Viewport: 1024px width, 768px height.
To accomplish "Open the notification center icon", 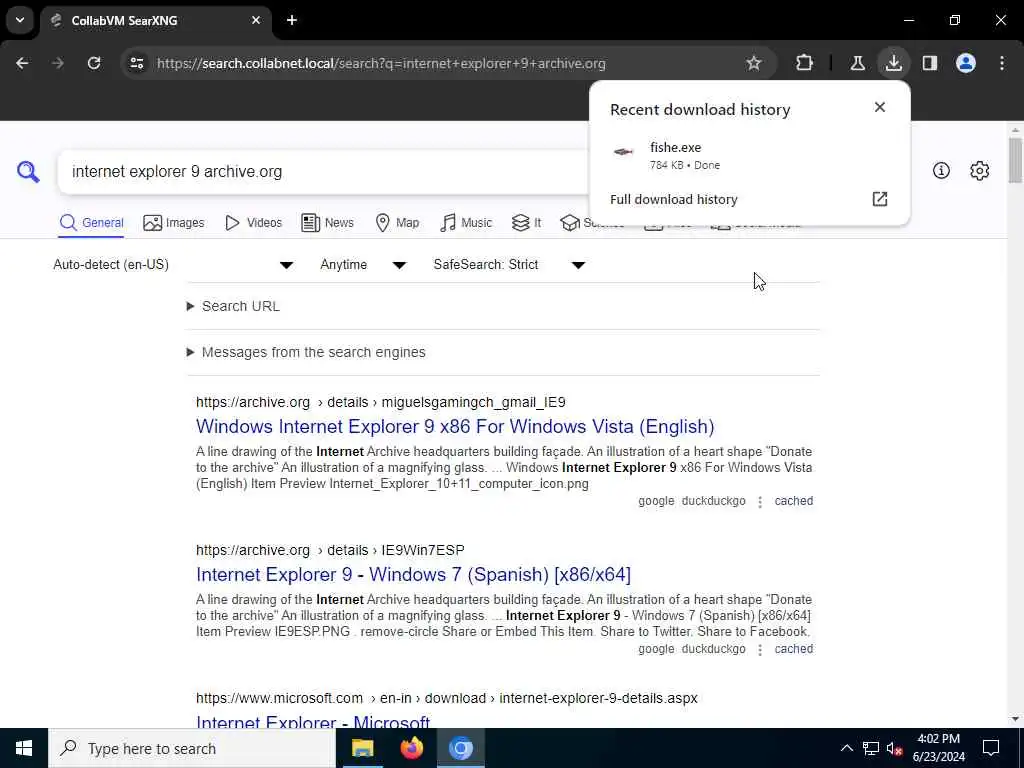I will (x=991, y=748).
